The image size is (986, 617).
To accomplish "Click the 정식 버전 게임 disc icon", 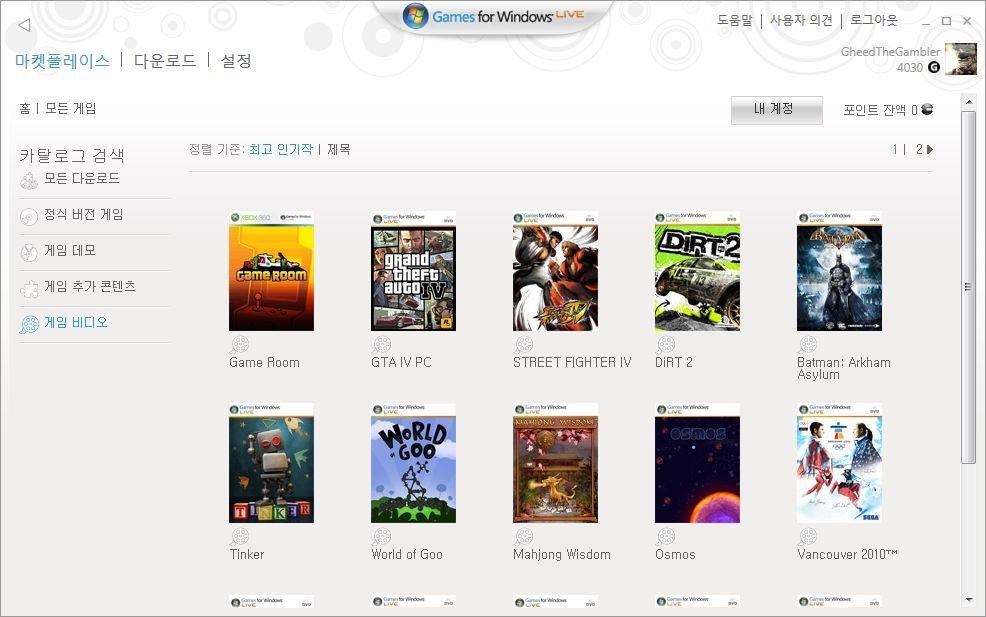I will click(x=29, y=217).
